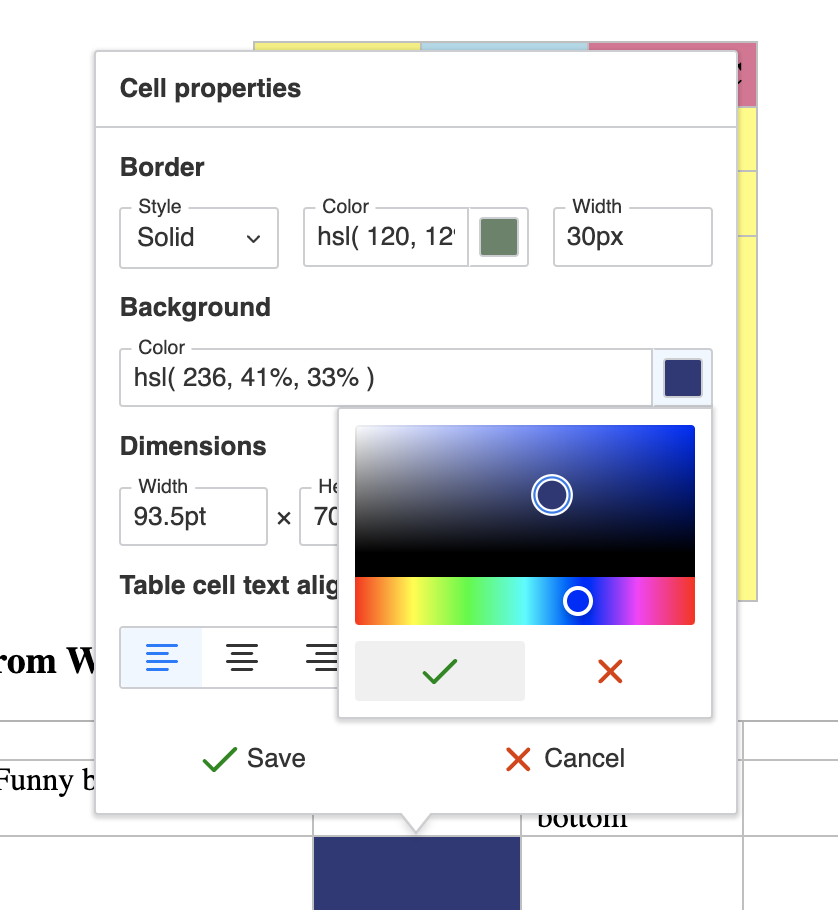Select the dark blue table cell below the dialog
The image size is (838, 910).
(416, 873)
